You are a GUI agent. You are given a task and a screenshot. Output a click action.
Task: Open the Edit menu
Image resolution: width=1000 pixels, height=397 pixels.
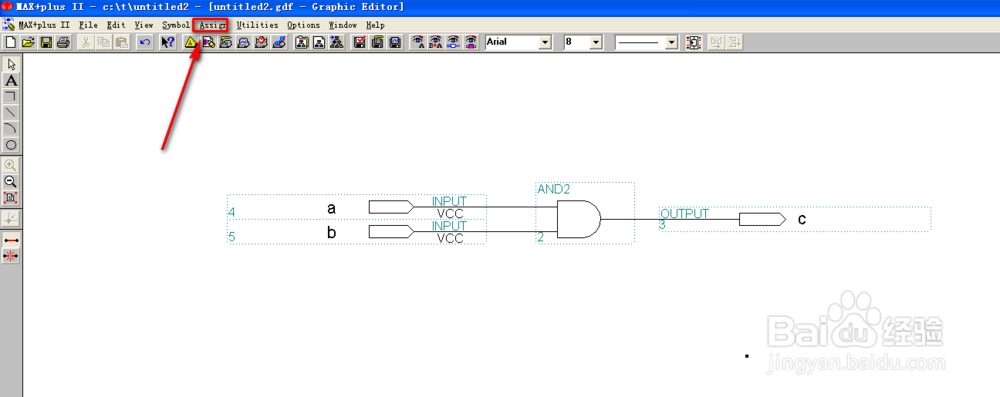pyautogui.click(x=116, y=25)
